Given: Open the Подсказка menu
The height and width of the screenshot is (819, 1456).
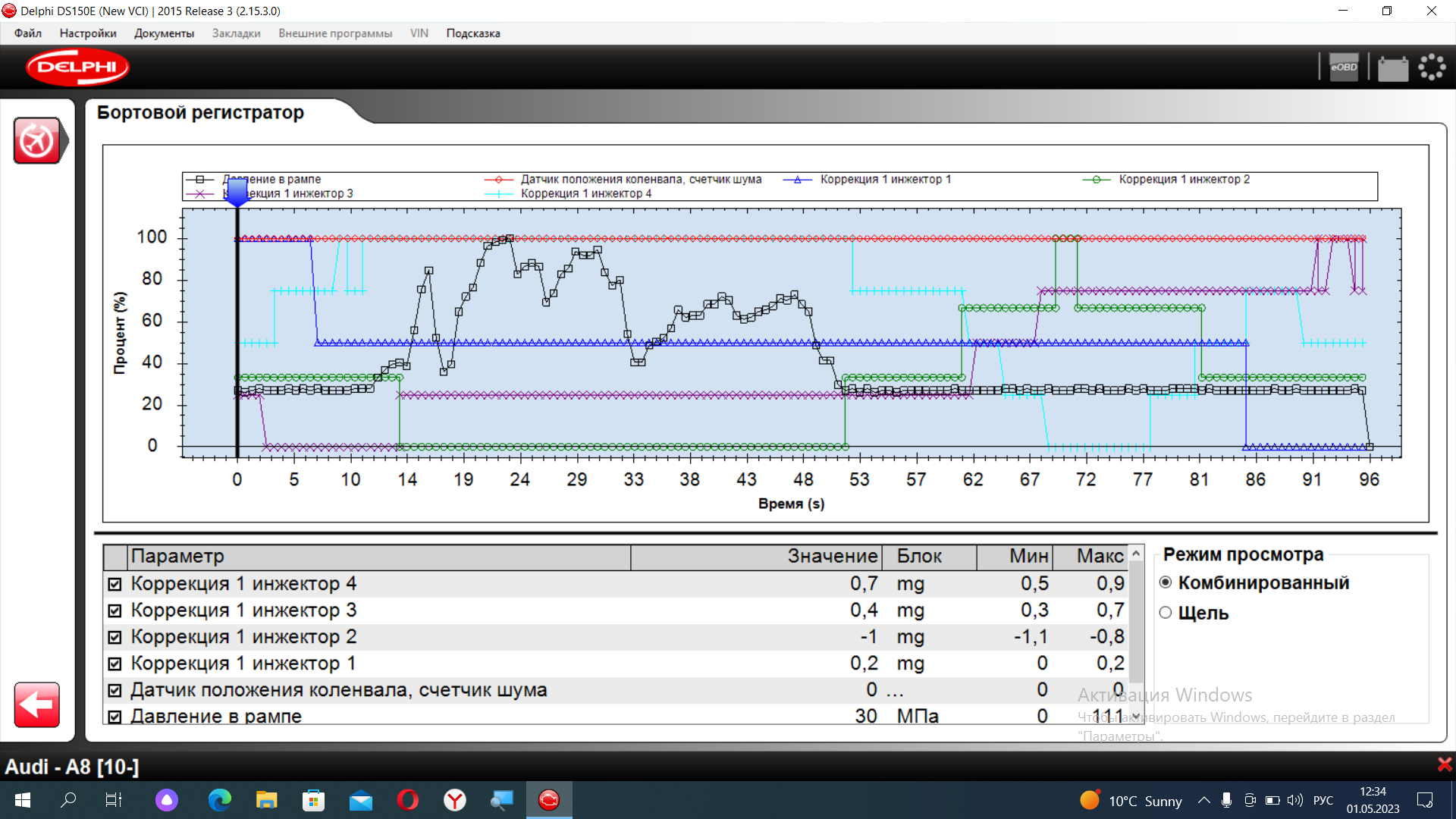Looking at the screenshot, I should 473,33.
